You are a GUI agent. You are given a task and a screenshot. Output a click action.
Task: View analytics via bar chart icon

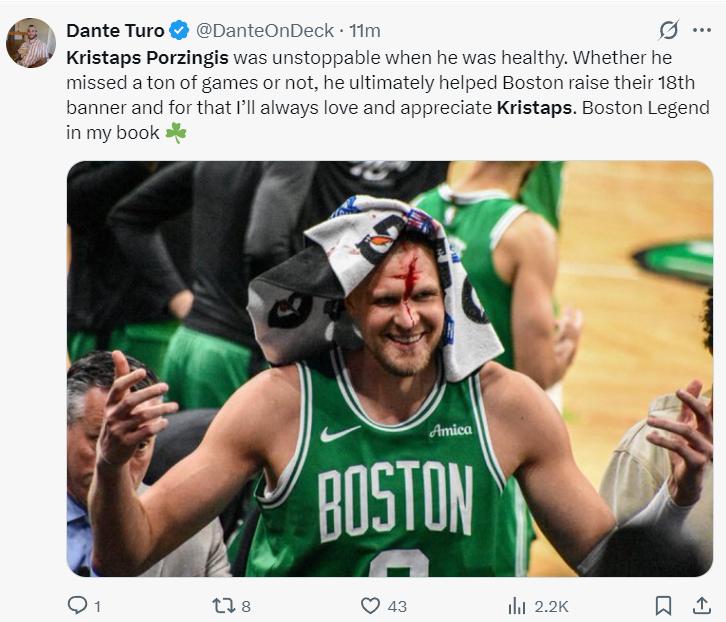tap(517, 605)
